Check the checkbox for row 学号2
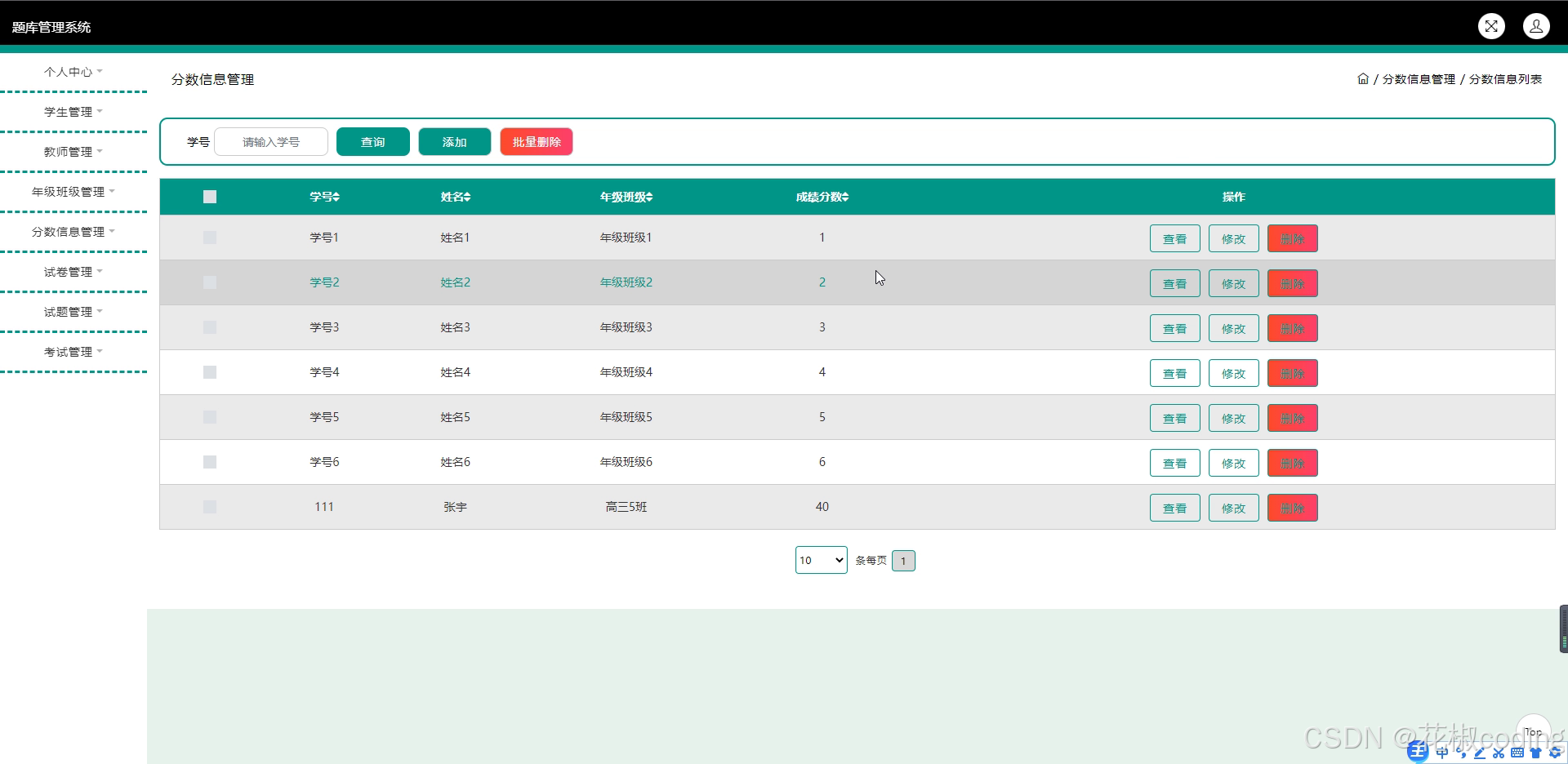Image resolution: width=1568 pixels, height=764 pixels. (210, 282)
